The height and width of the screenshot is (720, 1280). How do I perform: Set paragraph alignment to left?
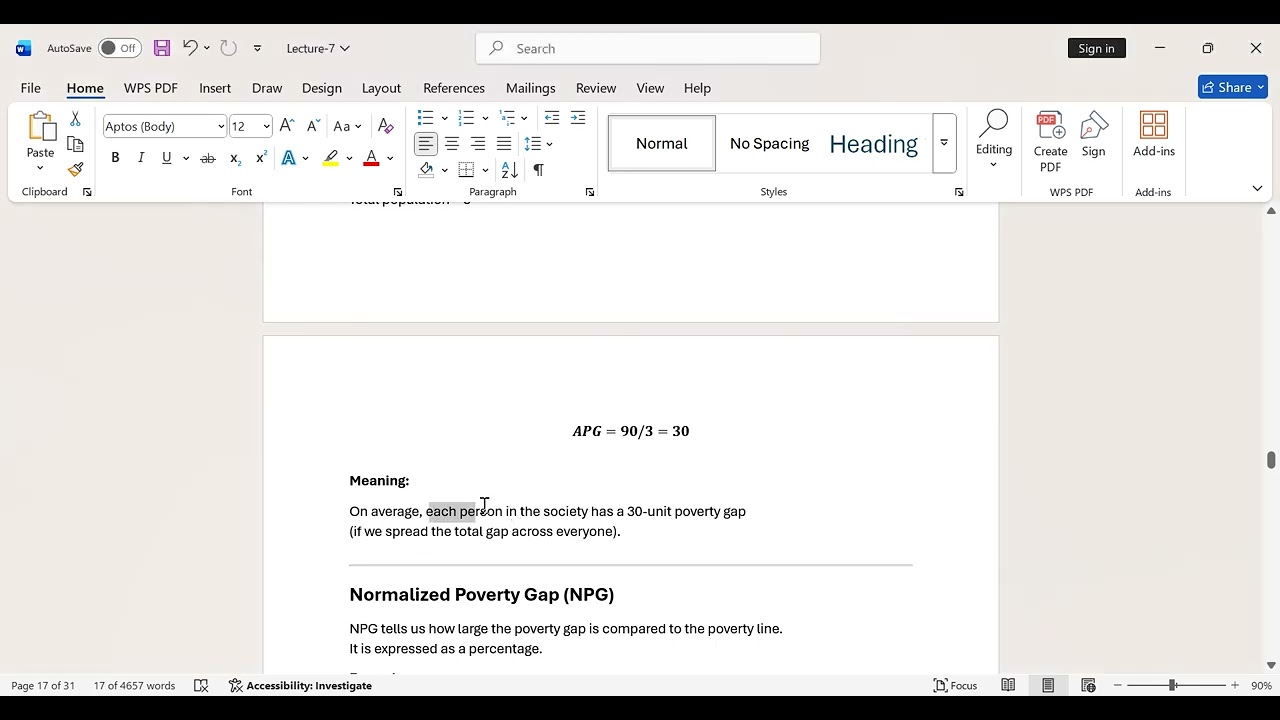click(x=426, y=144)
